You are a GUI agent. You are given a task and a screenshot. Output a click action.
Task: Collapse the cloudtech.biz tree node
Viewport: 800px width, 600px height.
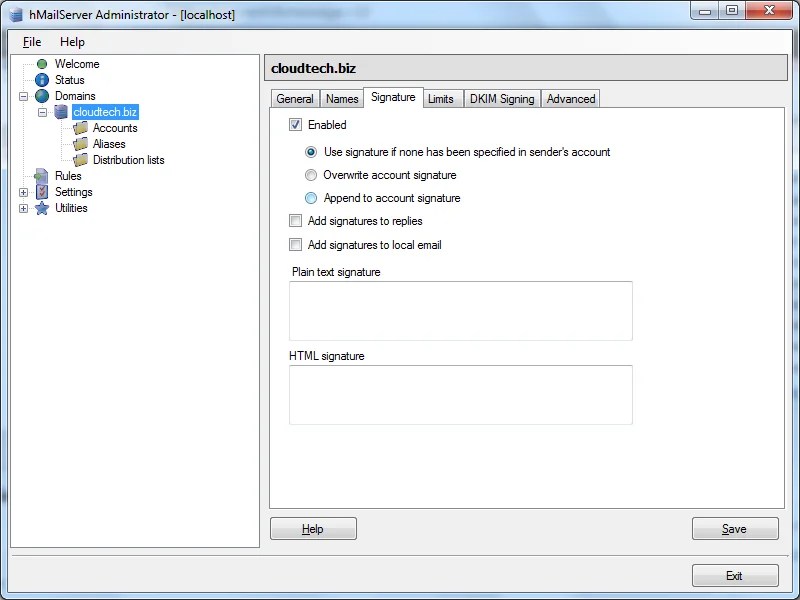(42, 112)
